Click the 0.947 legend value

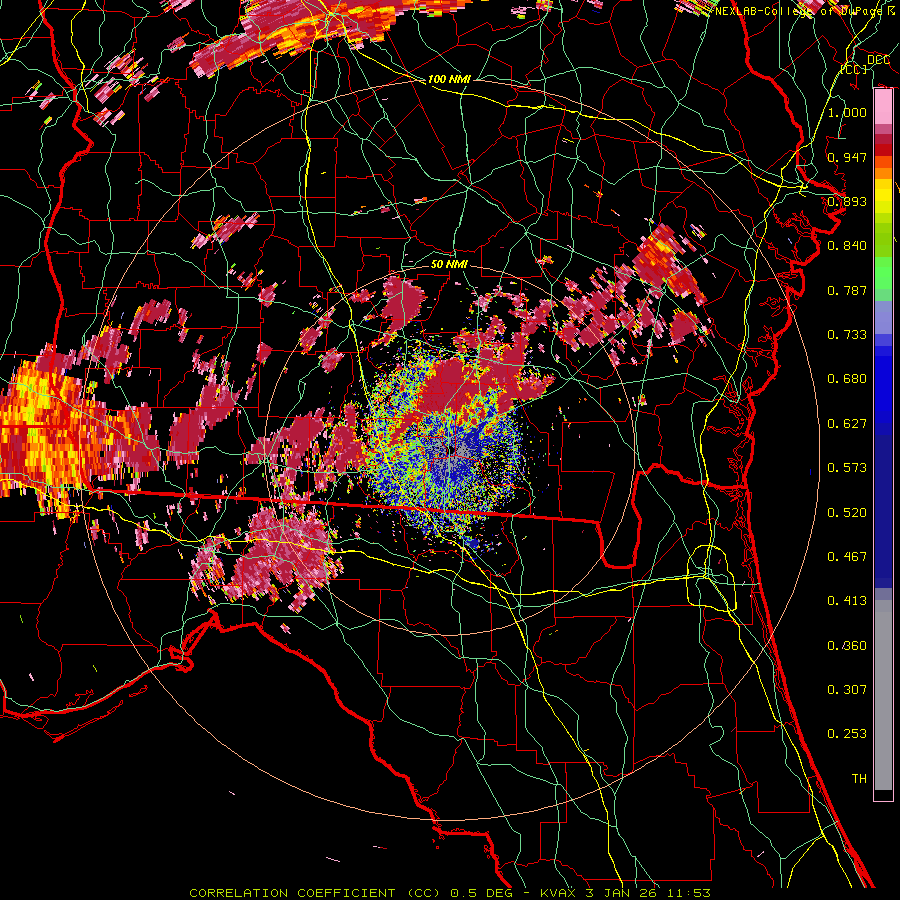click(x=847, y=157)
